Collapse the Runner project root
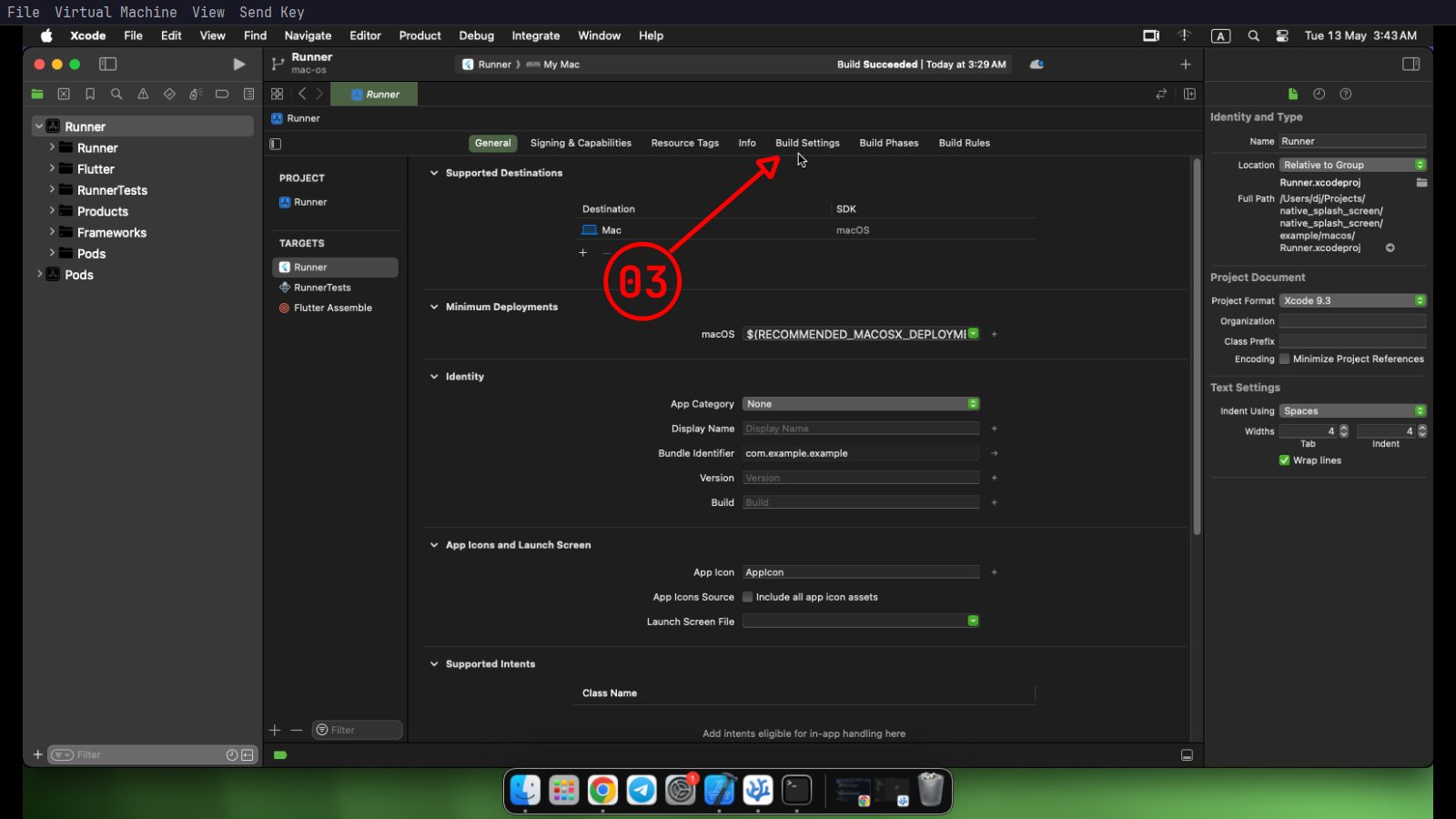Viewport: 1456px width, 819px height. 39,126
